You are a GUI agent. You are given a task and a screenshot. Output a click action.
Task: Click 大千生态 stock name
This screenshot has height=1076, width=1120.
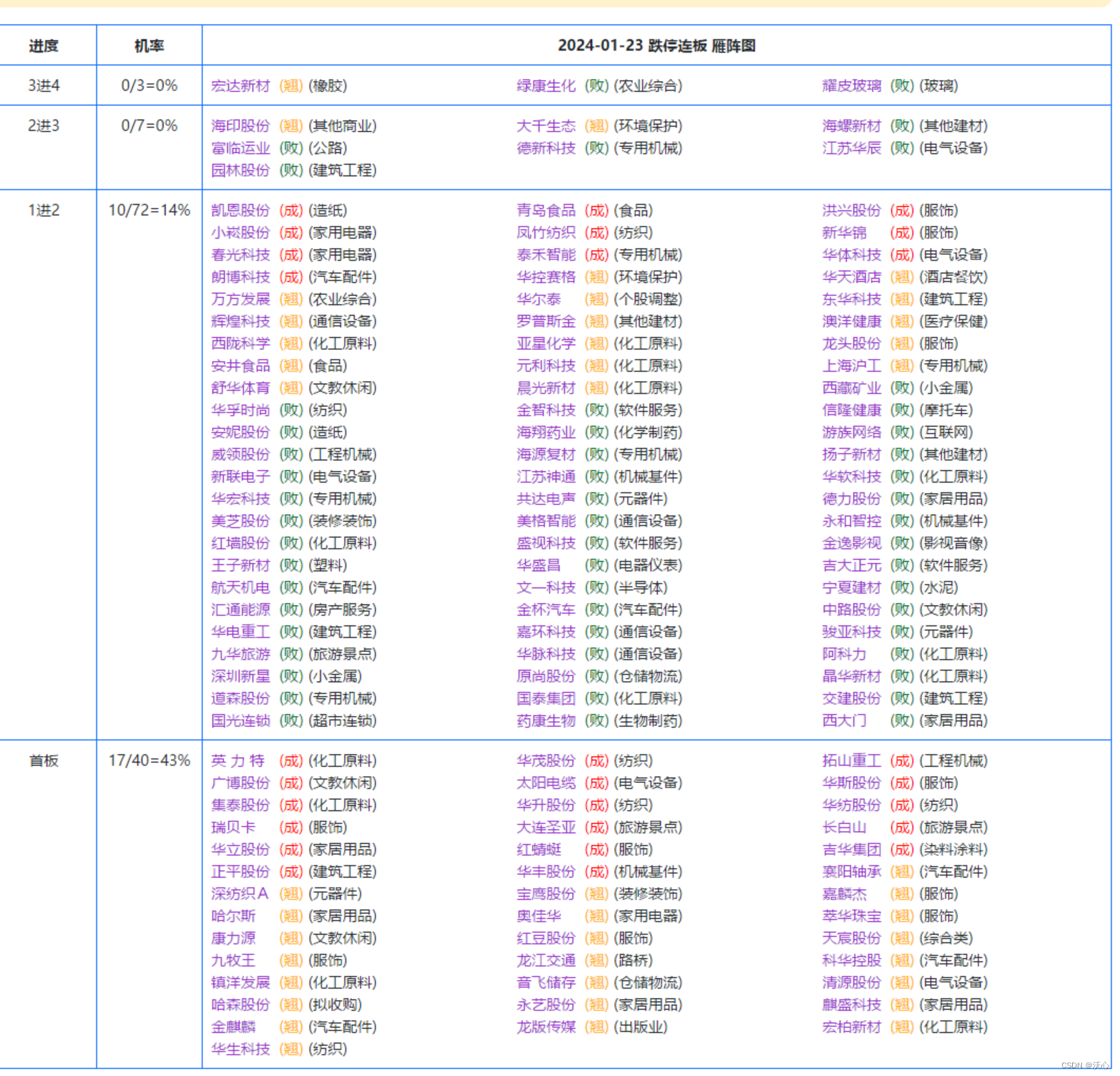click(x=546, y=126)
